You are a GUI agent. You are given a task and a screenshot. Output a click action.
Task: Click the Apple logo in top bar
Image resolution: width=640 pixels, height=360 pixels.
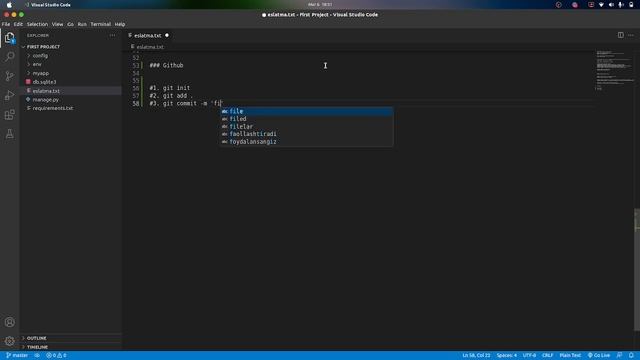(9, 5)
